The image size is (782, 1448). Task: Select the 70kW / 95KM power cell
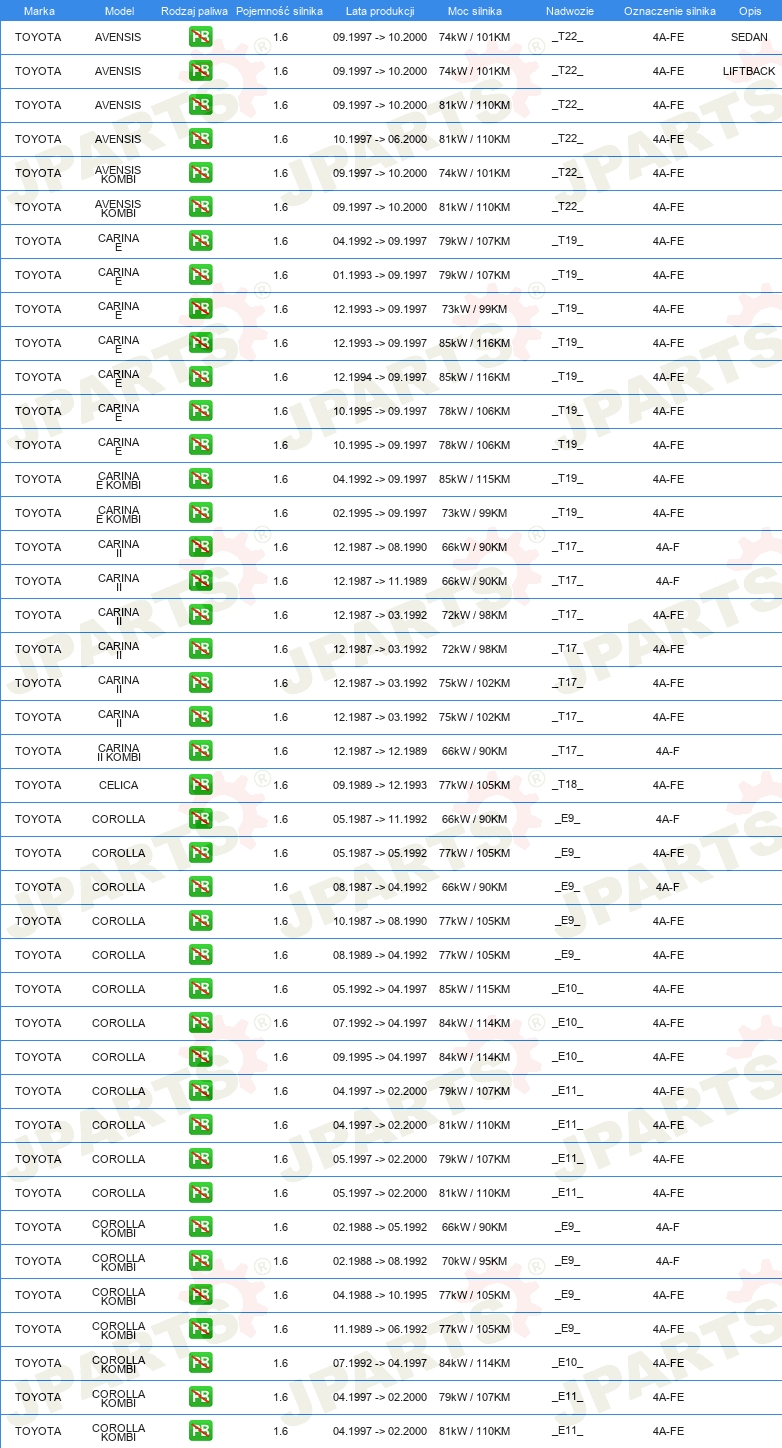474,1261
